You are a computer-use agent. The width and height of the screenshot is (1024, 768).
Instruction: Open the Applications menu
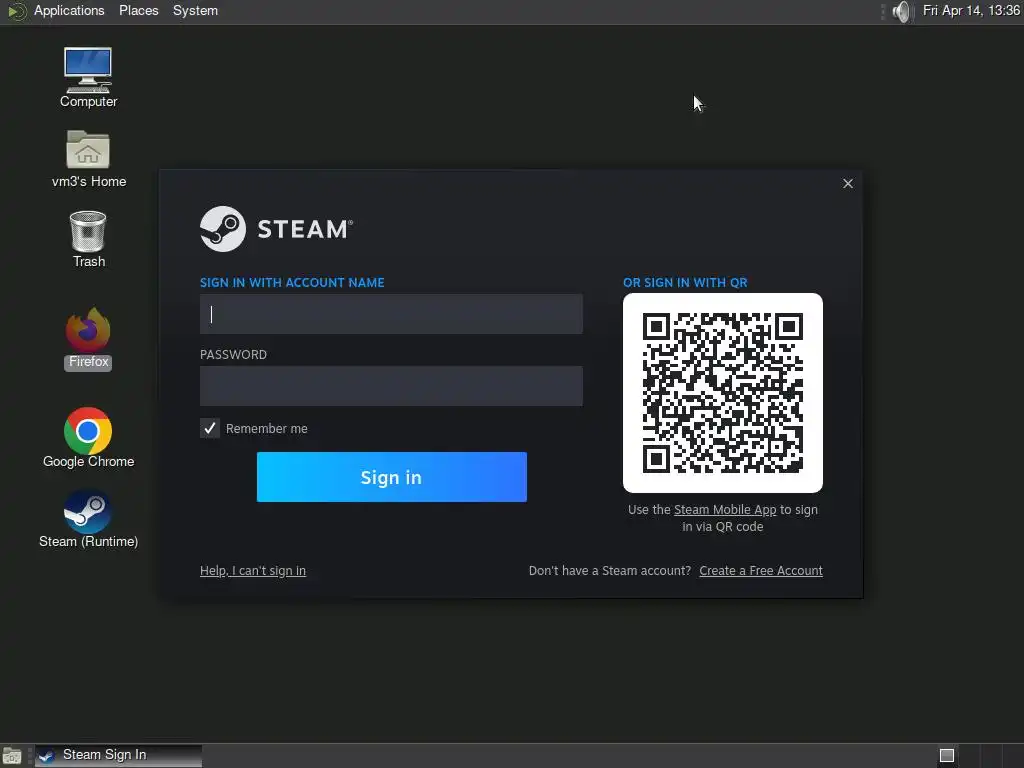pyautogui.click(x=69, y=10)
